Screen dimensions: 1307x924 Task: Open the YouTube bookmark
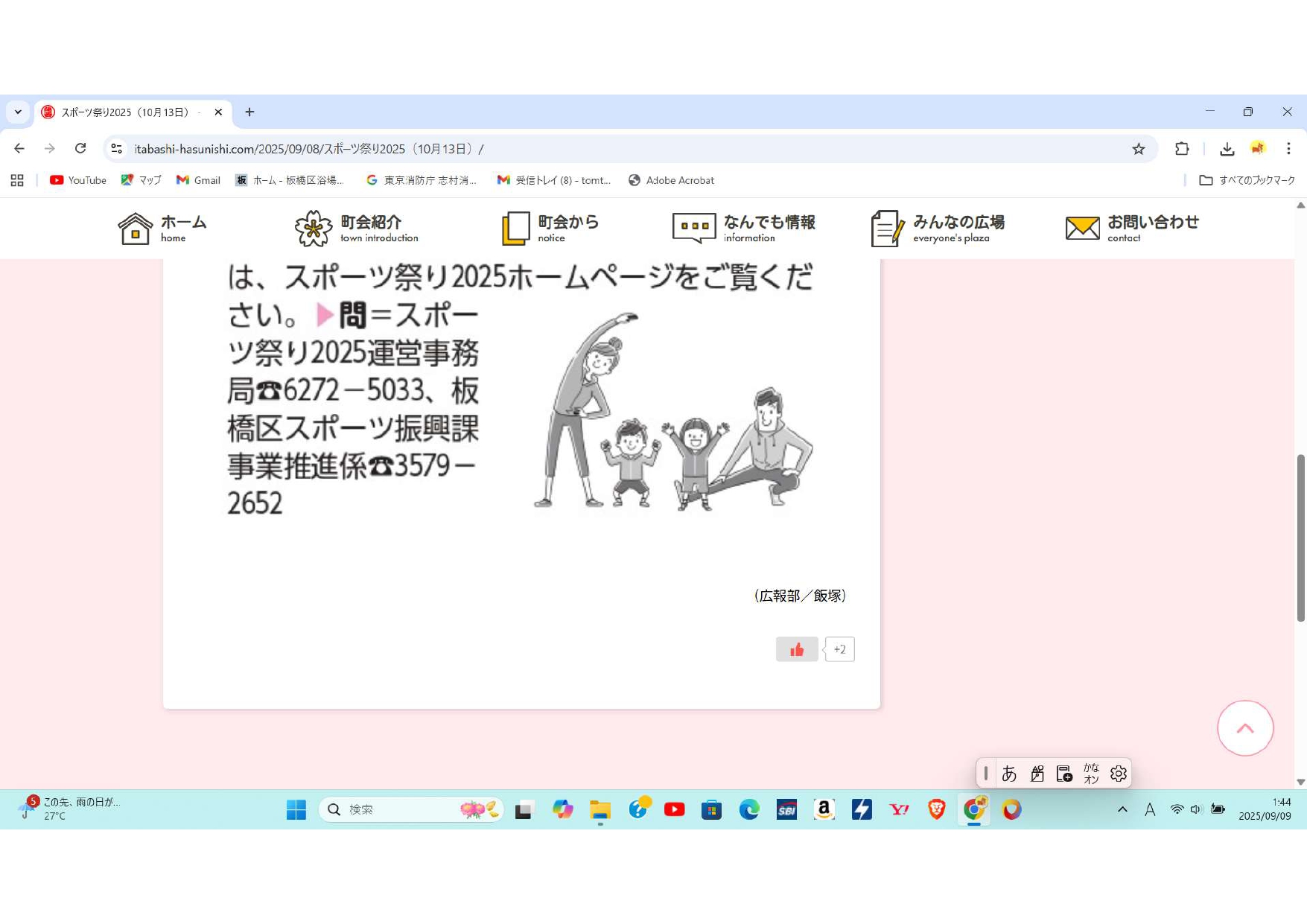(x=78, y=180)
